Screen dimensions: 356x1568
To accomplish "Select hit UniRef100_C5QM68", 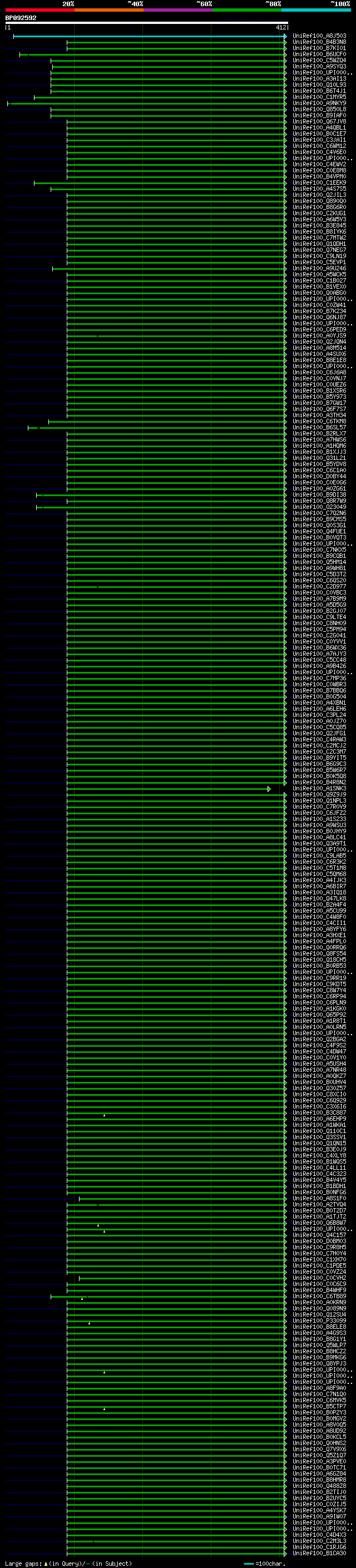I will click(x=319, y=874).
